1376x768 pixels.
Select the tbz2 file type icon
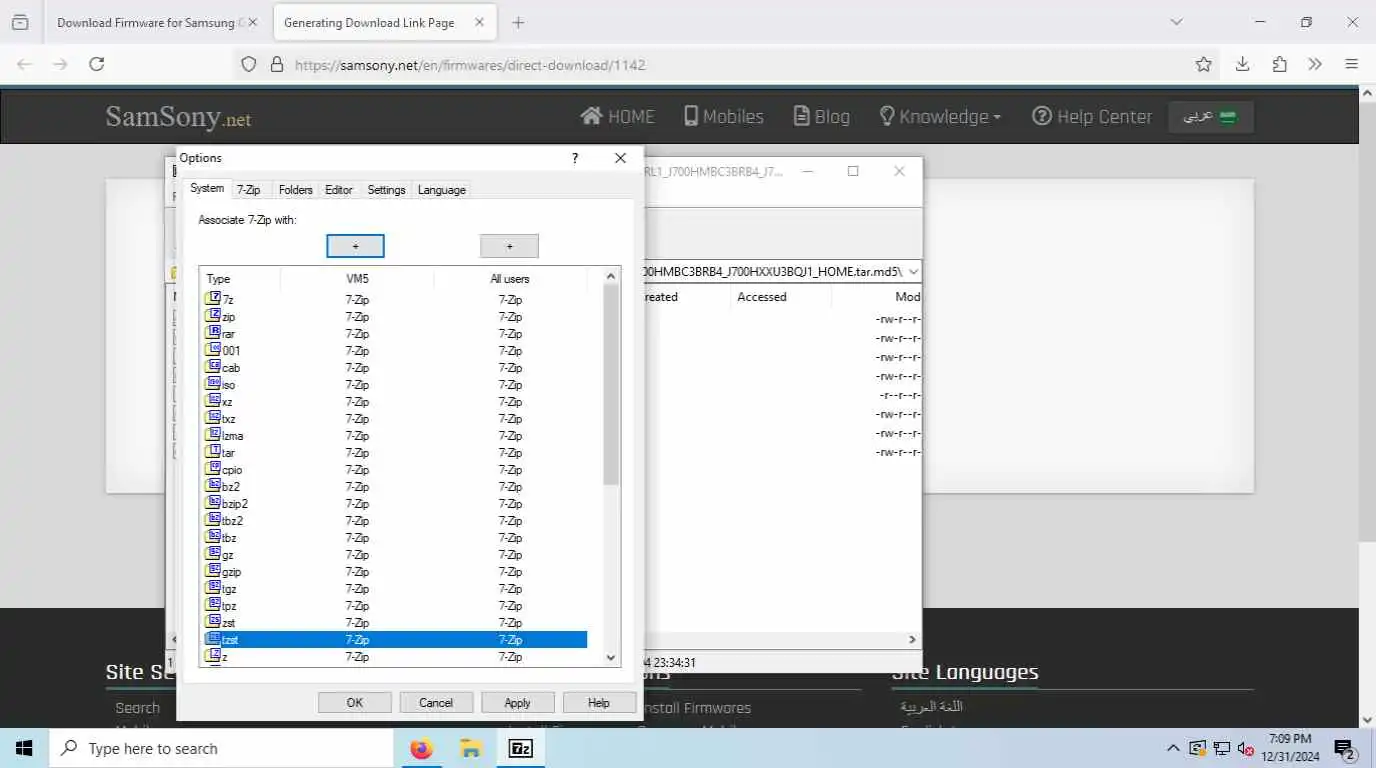pyautogui.click(x=212, y=520)
